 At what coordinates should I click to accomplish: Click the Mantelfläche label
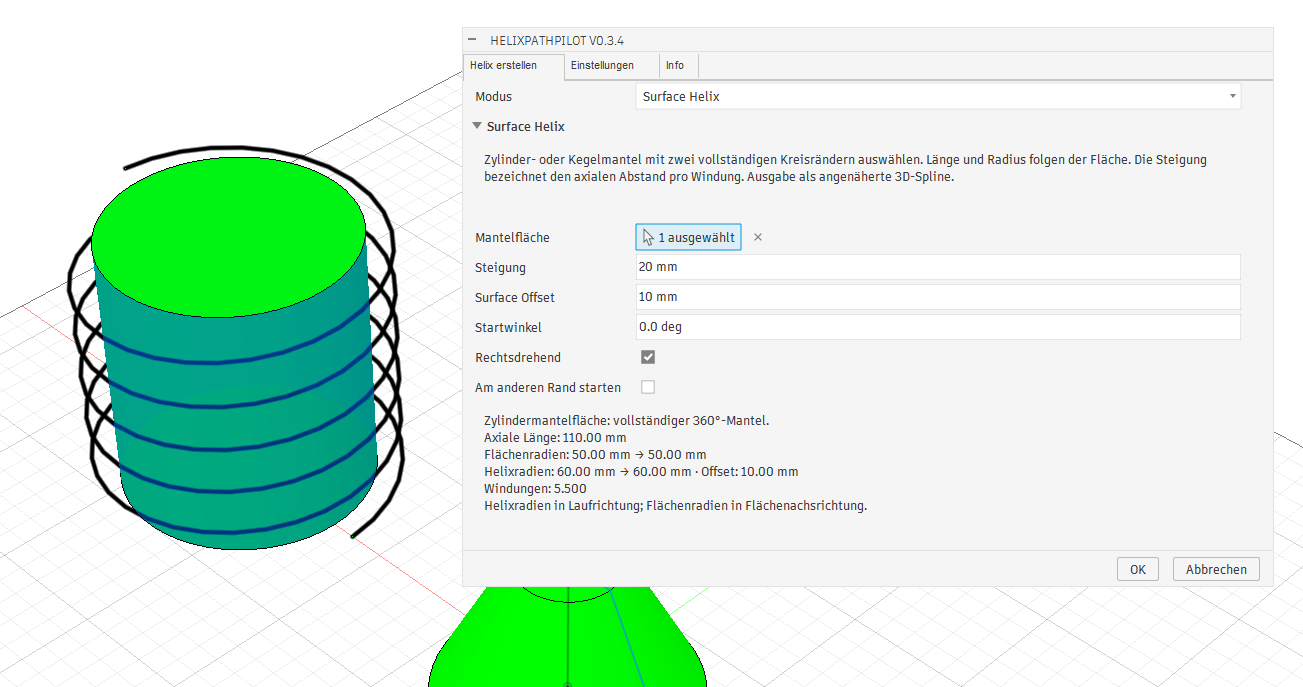pos(512,237)
